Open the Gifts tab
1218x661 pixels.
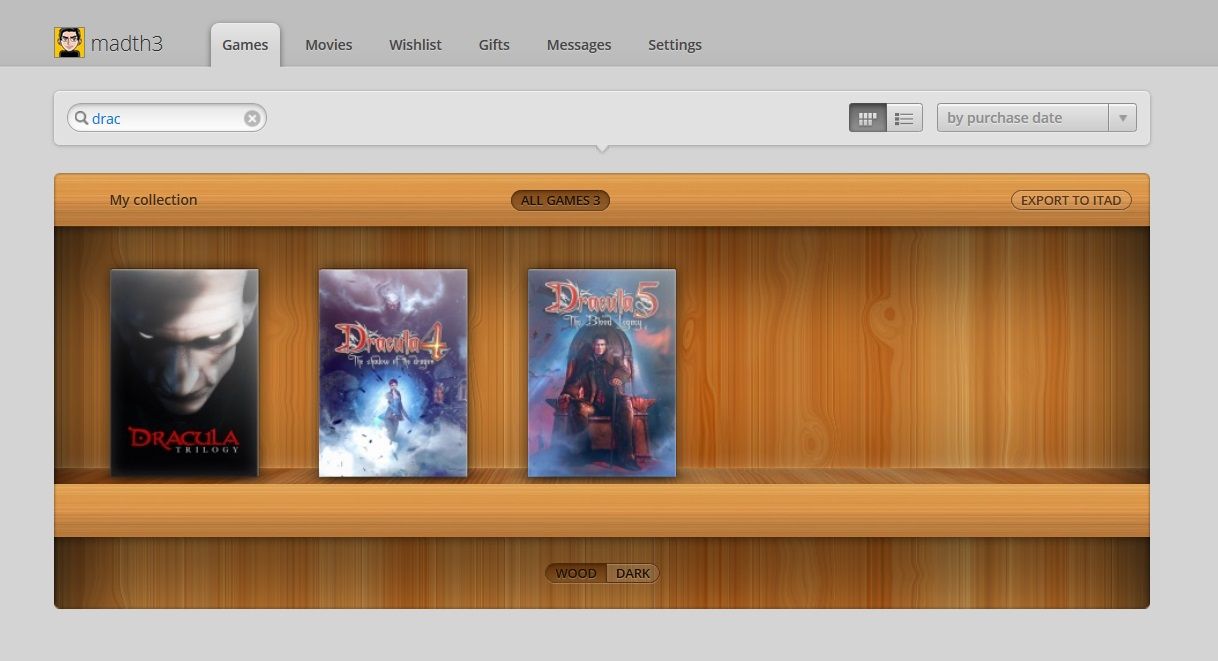coord(494,45)
